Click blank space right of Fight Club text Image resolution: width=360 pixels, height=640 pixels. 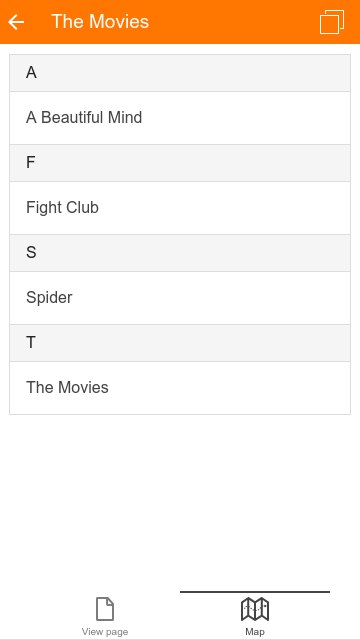(x=224, y=208)
